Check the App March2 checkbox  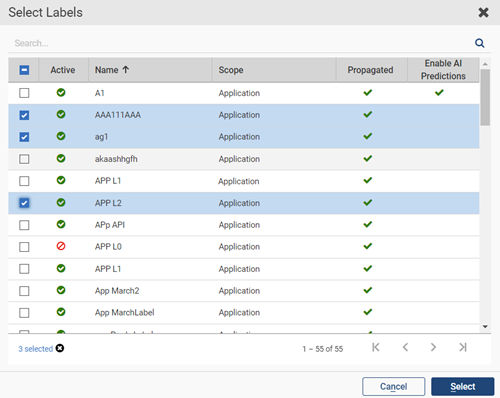pyautogui.click(x=24, y=291)
